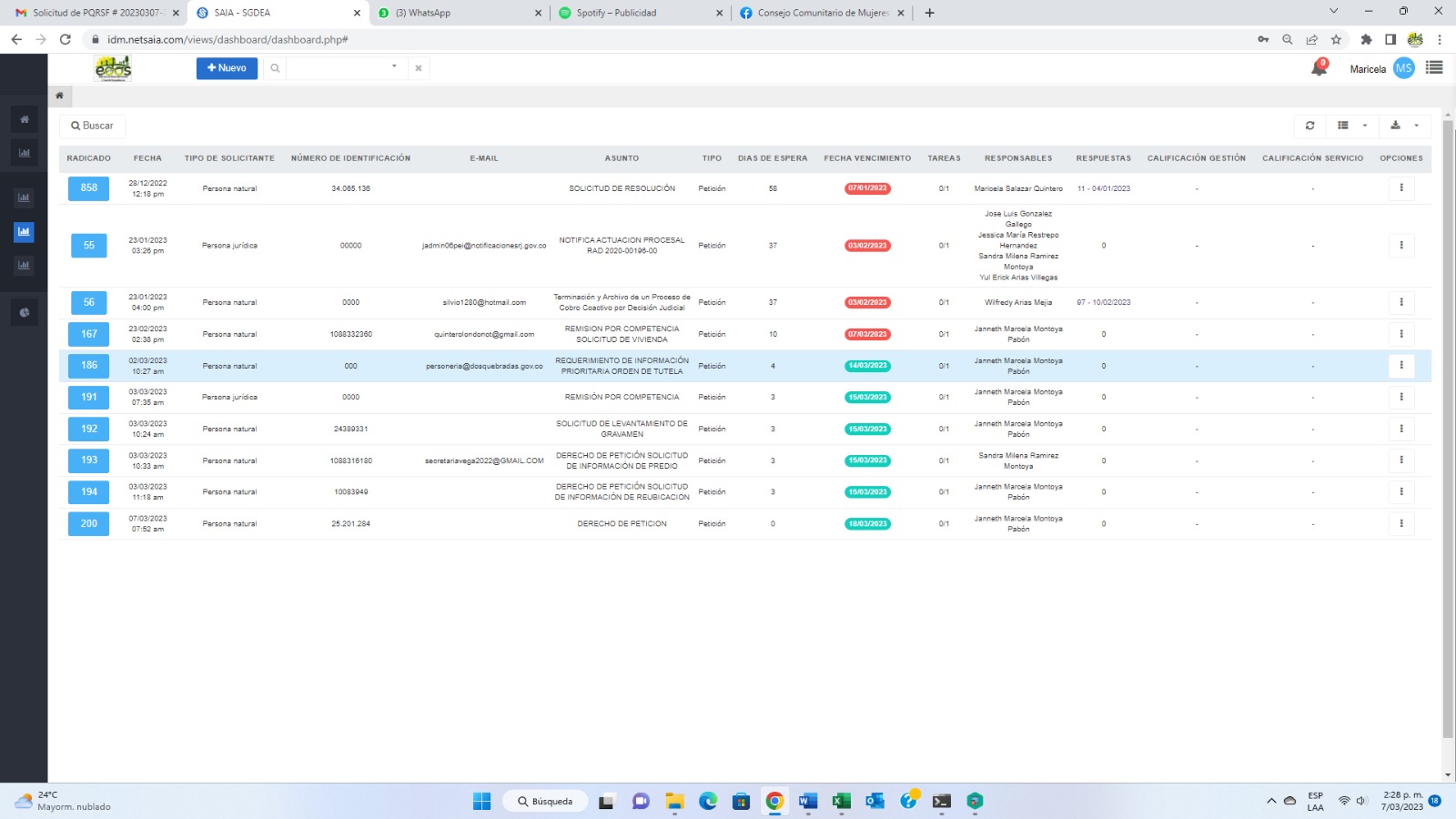Open radicado 167
The image size is (1456, 819).
click(88, 334)
